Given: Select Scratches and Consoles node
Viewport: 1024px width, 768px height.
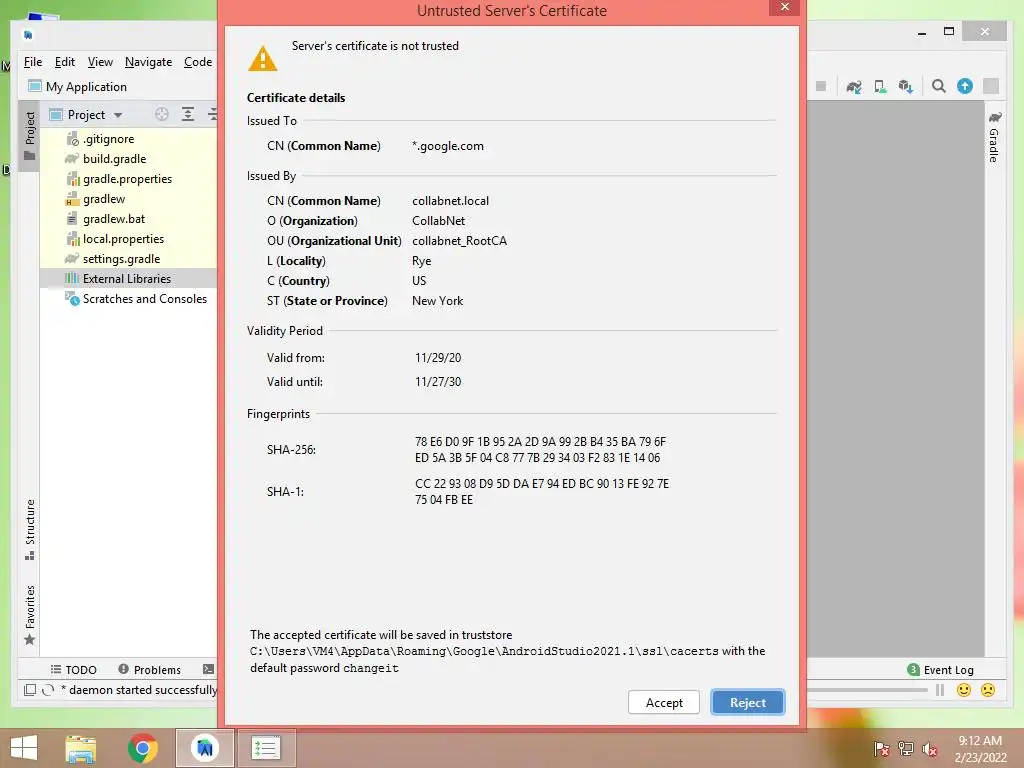Looking at the screenshot, I should click(x=144, y=299).
